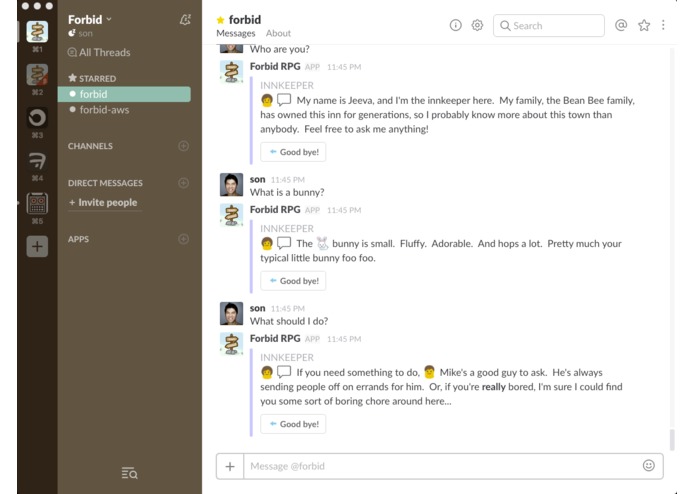Open the third workspace with circular arrow logo

[x=37, y=117]
